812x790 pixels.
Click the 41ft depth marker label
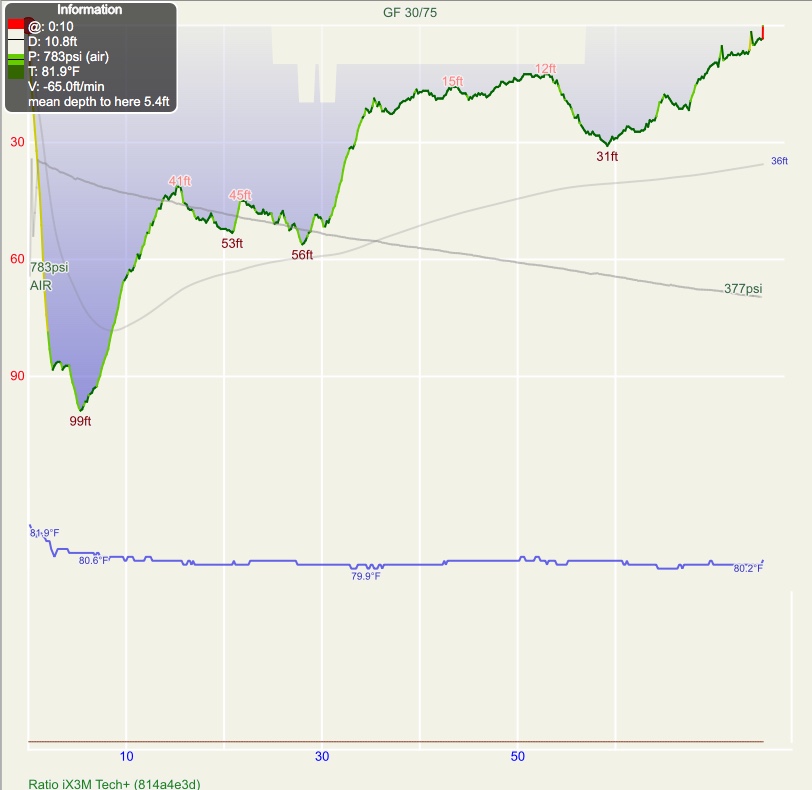coord(180,181)
